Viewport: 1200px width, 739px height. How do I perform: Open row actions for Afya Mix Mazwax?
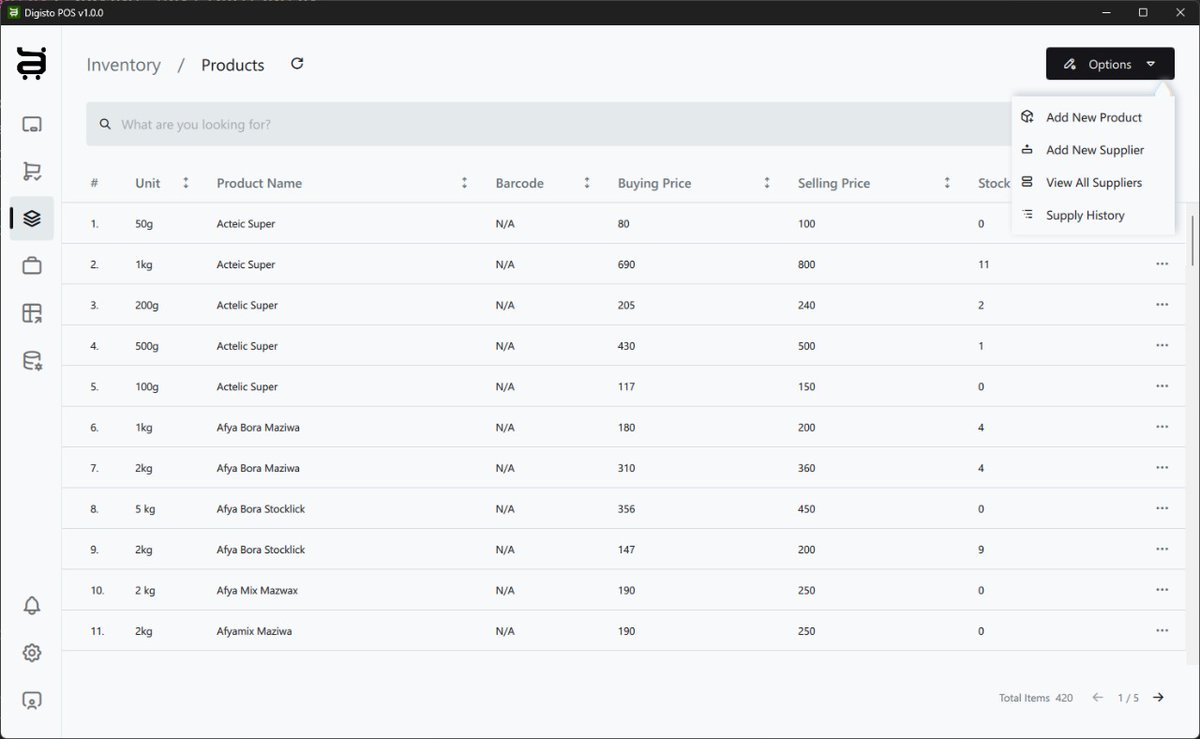coord(1162,590)
